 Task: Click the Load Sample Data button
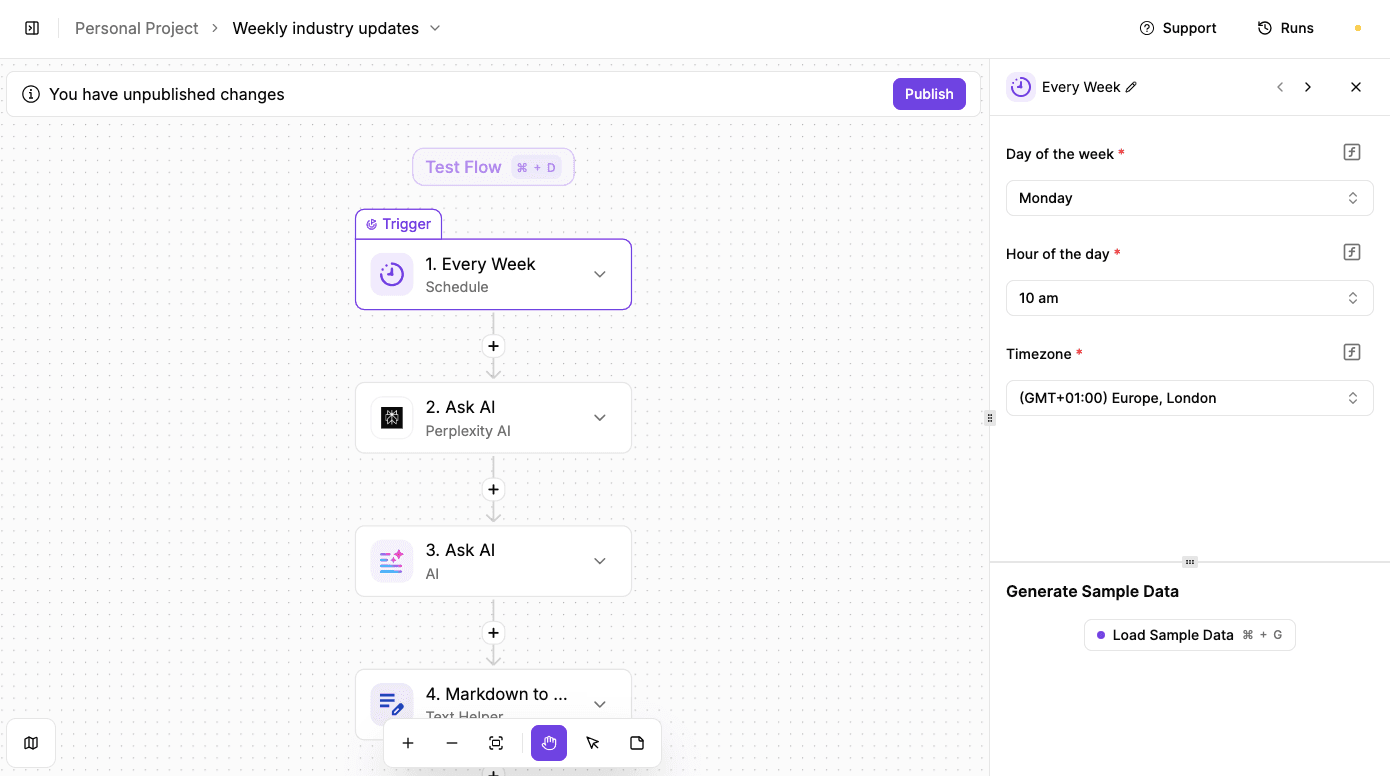(1189, 634)
